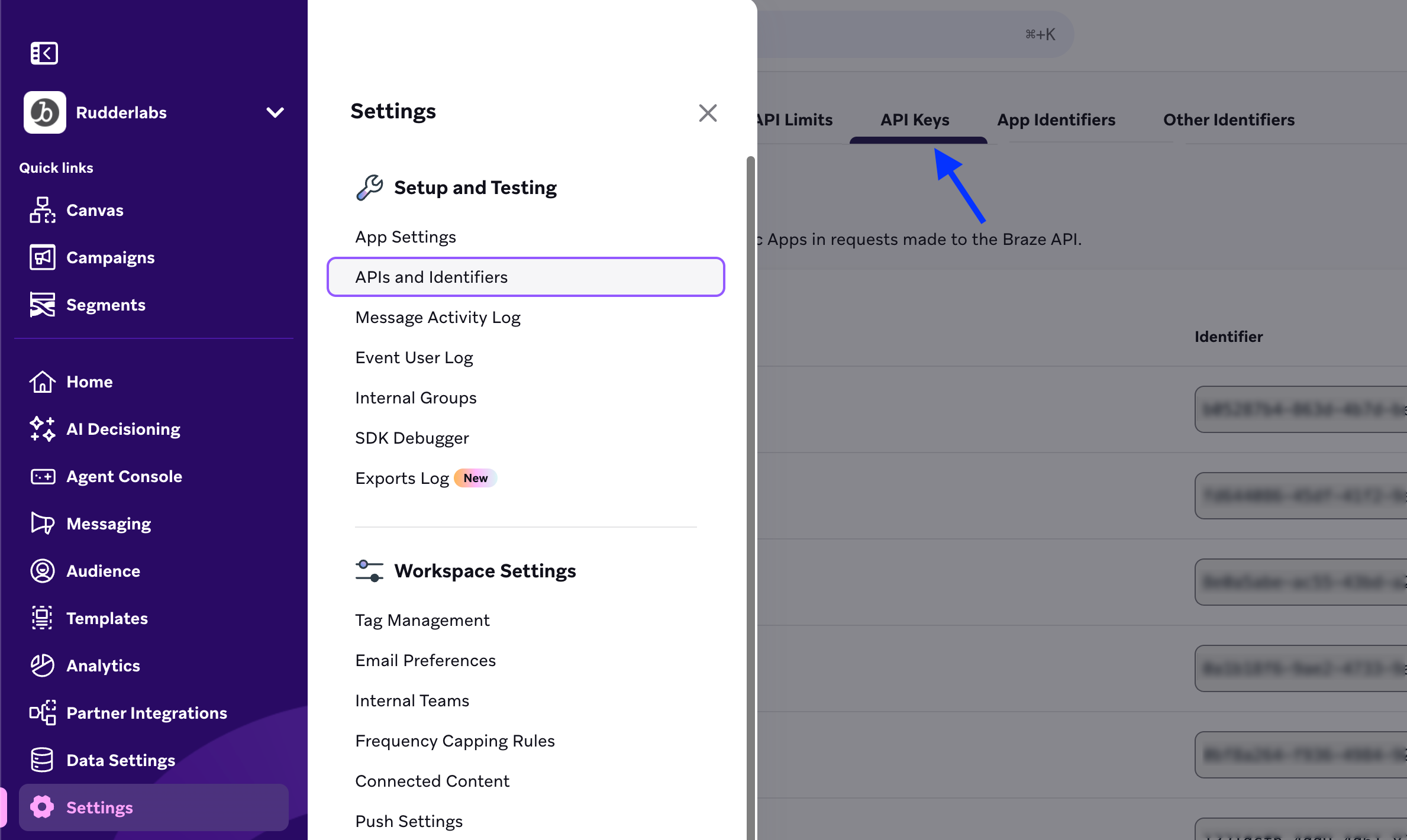
Task: Open Frequency Capping Rules settings
Action: 454,740
